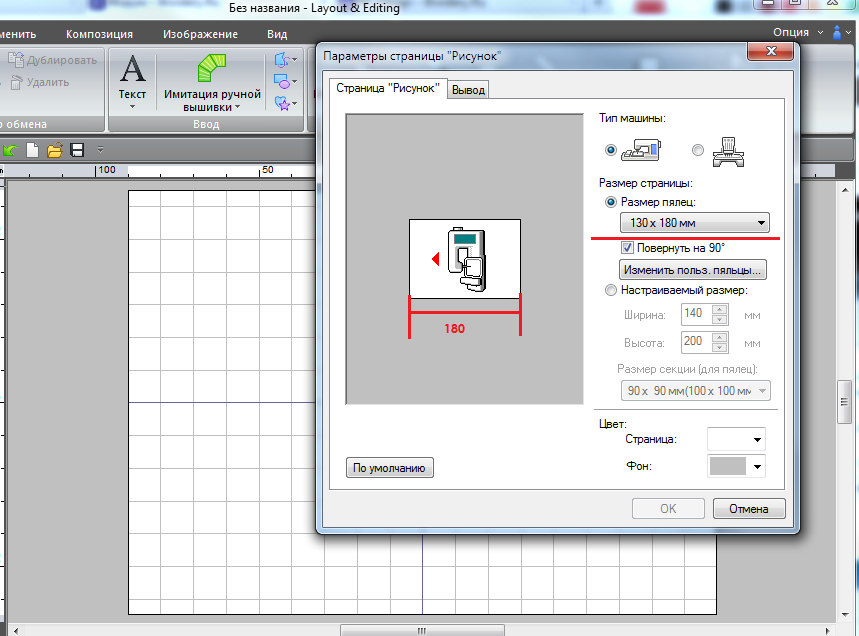
Task: Open the 'Композиция' ribbon tab
Action: pos(99,34)
